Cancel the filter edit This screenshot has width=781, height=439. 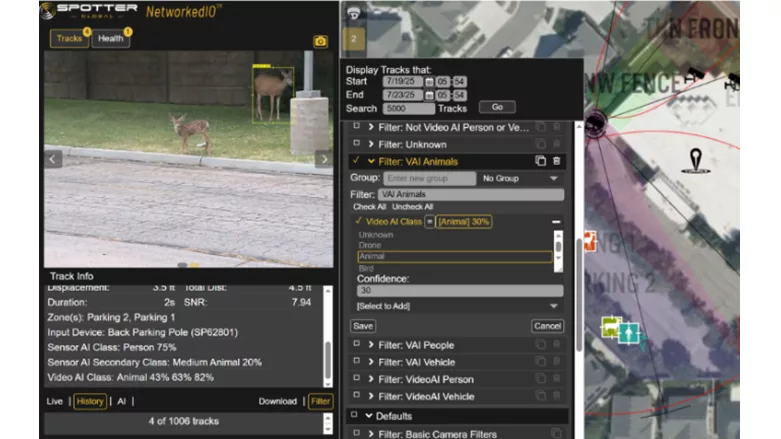547,326
